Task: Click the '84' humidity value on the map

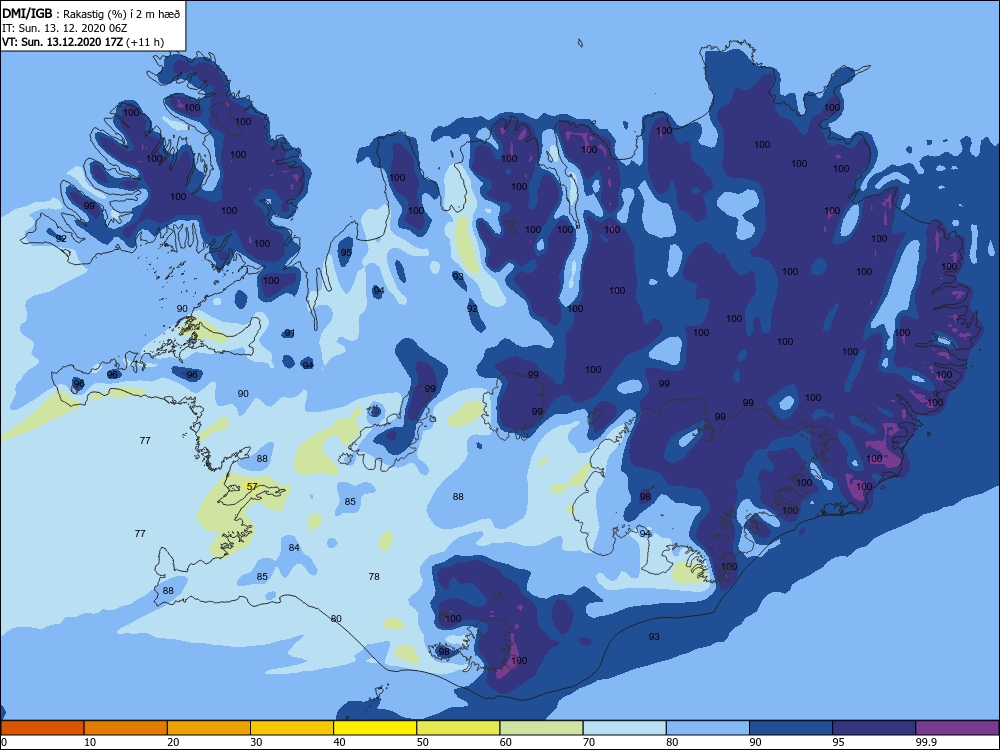Action: pyautogui.click(x=294, y=548)
